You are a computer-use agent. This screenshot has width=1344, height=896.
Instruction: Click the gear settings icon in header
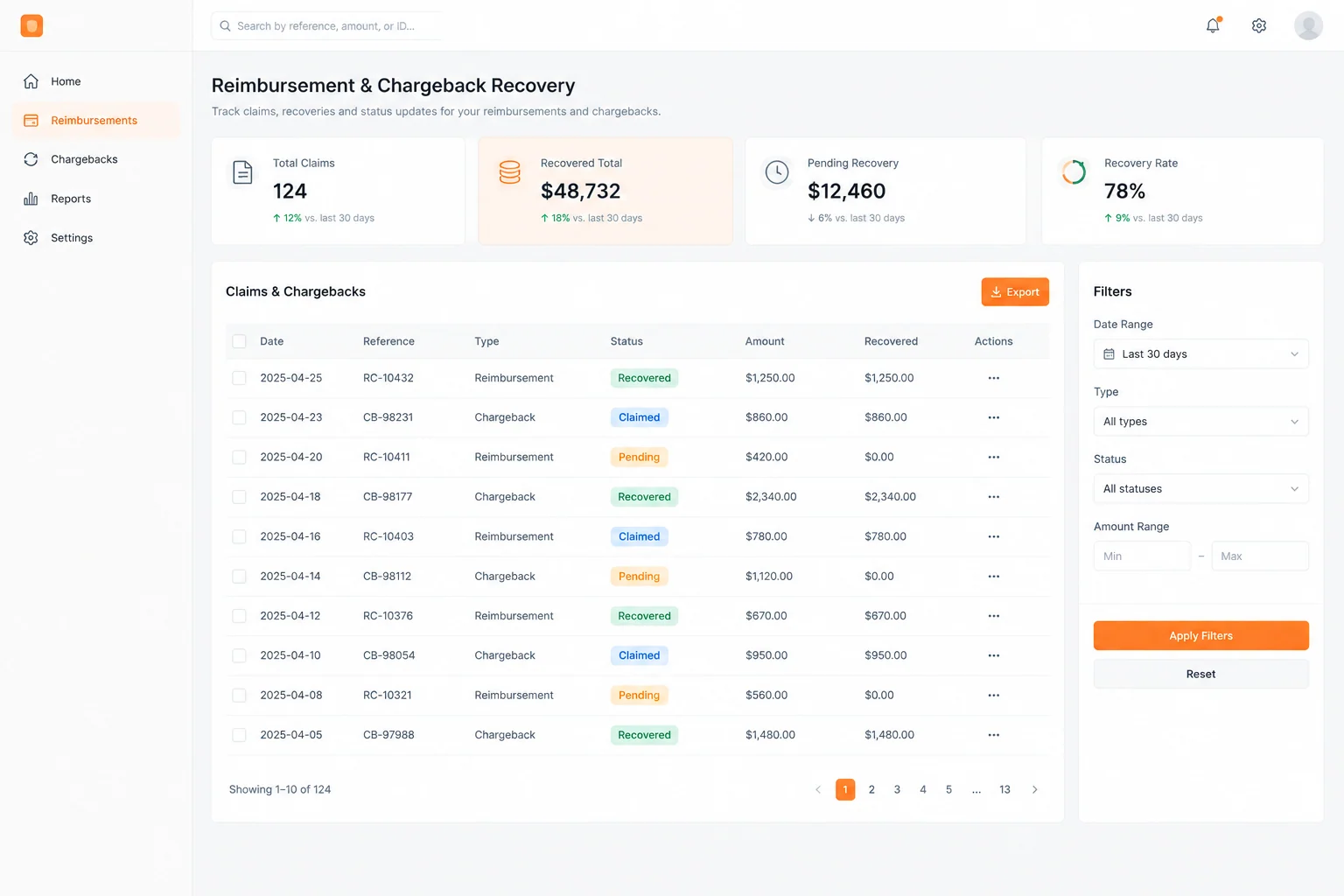point(1259,25)
